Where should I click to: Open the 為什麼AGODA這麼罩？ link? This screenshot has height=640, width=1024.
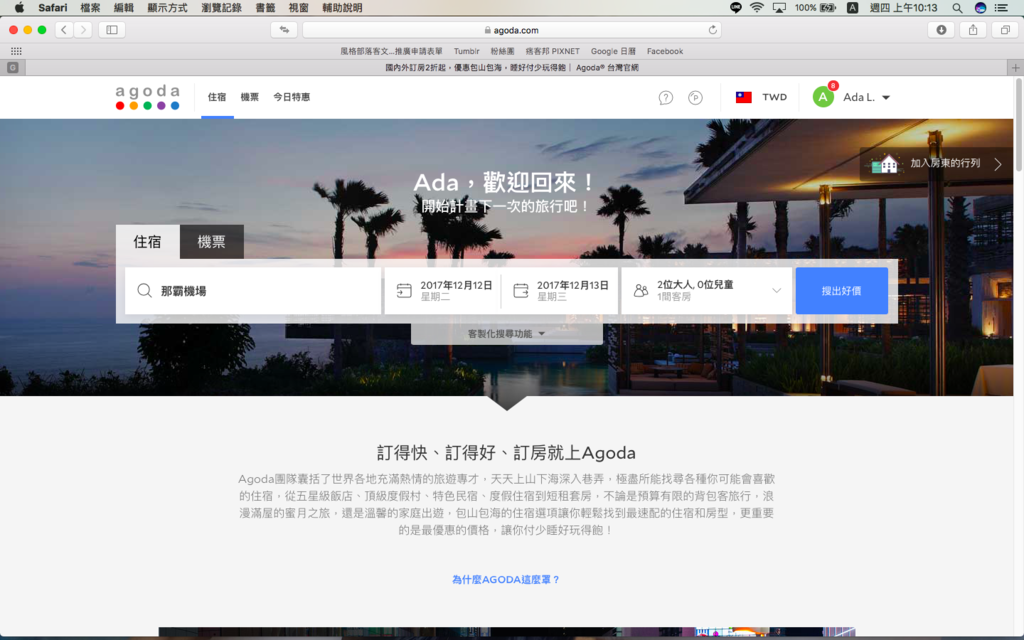506,579
